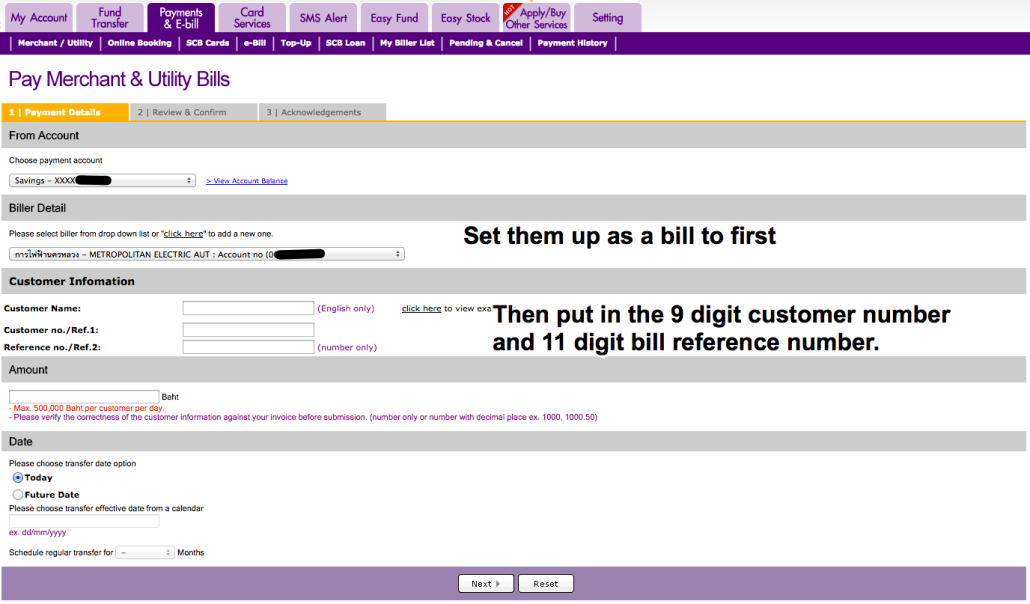Click the Next button
The image size is (1030, 604).
click(486, 583)
